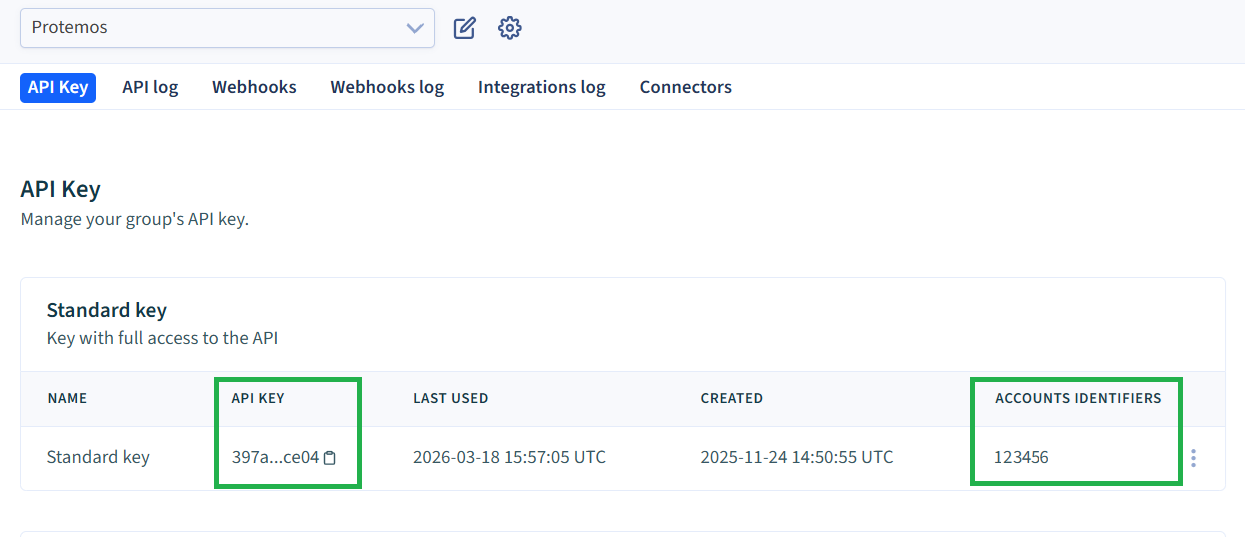Switch to the API log tab
The image size is (1245, 537).
click(150, 87)
